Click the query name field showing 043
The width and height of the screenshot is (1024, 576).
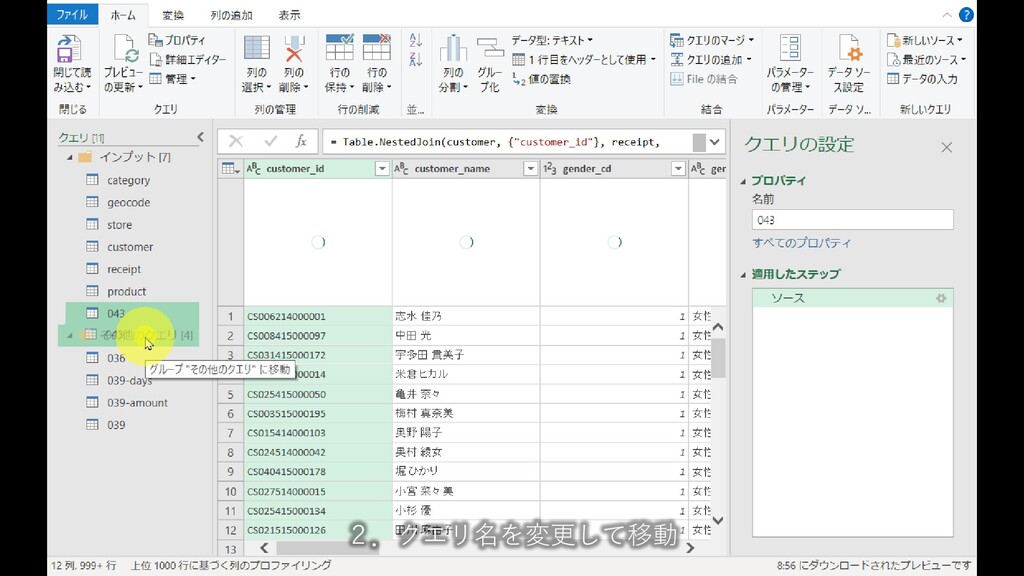pyautogui.click(x=852, y=220)
